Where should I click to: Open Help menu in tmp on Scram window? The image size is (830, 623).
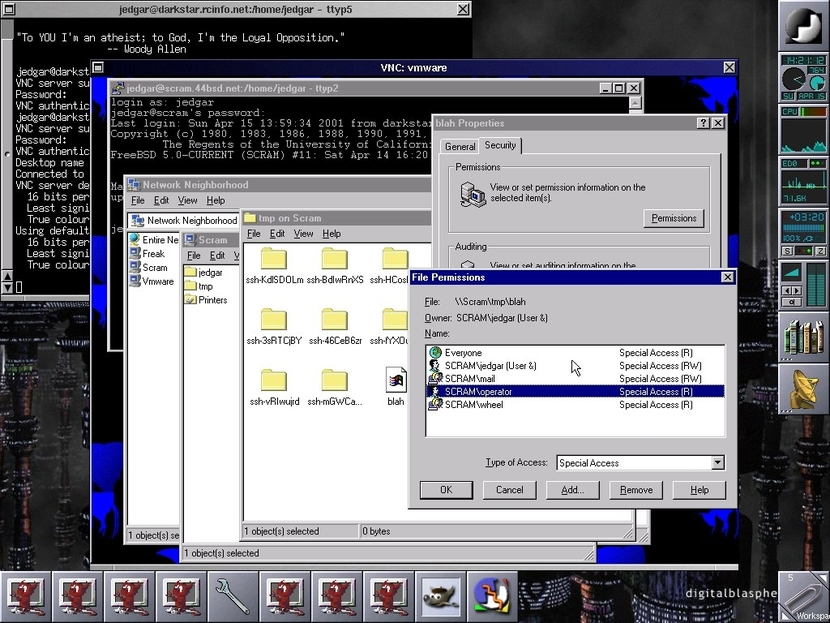point(331,233)
